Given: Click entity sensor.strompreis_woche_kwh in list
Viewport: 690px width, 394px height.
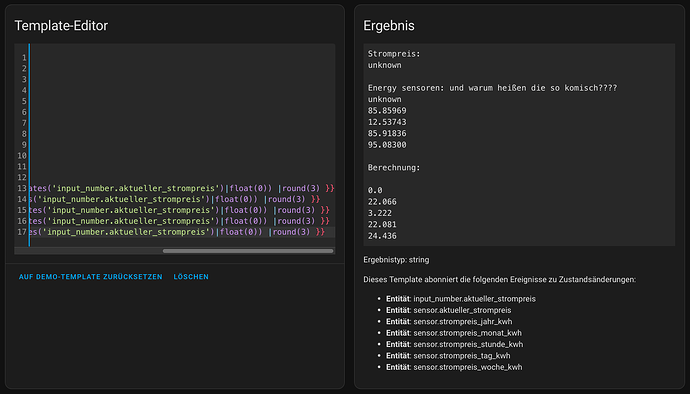Looking at the screenshot, I should pos(468,367).
